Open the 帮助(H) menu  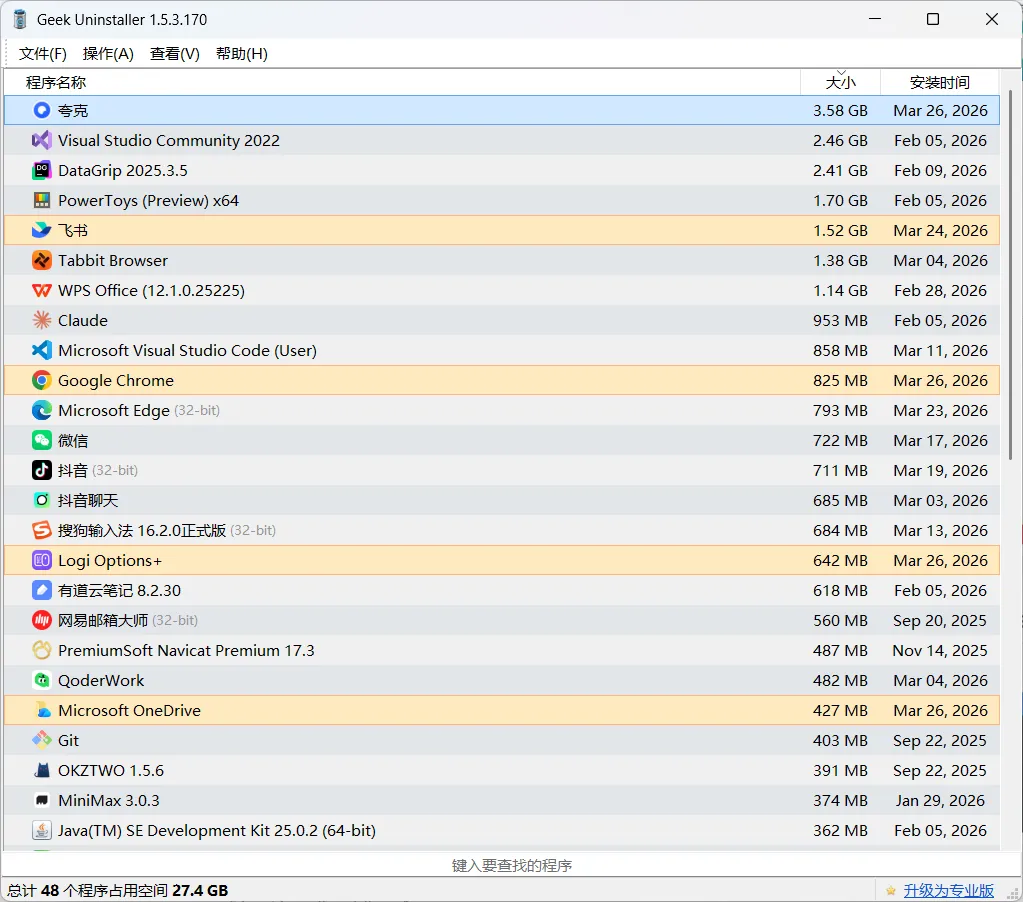click(241, 53)
